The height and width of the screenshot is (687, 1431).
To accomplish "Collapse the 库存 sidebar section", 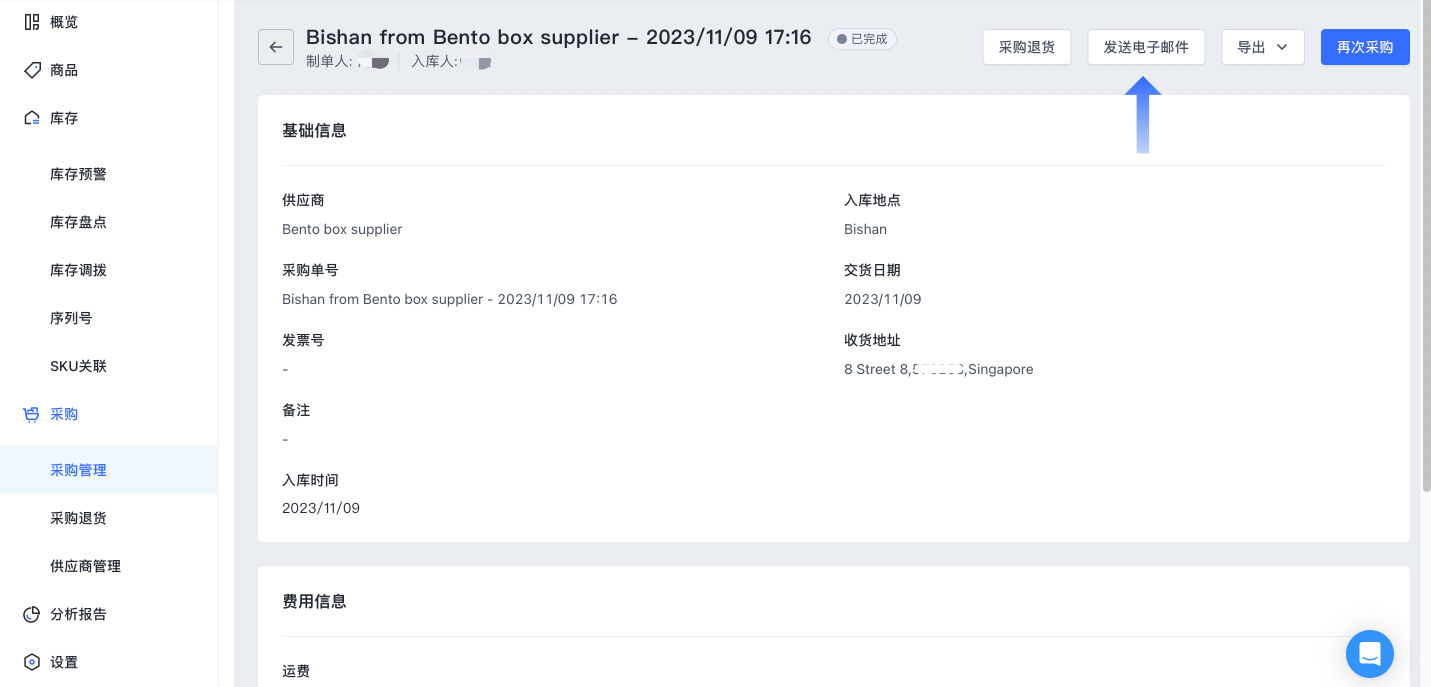I will point(109,118).
